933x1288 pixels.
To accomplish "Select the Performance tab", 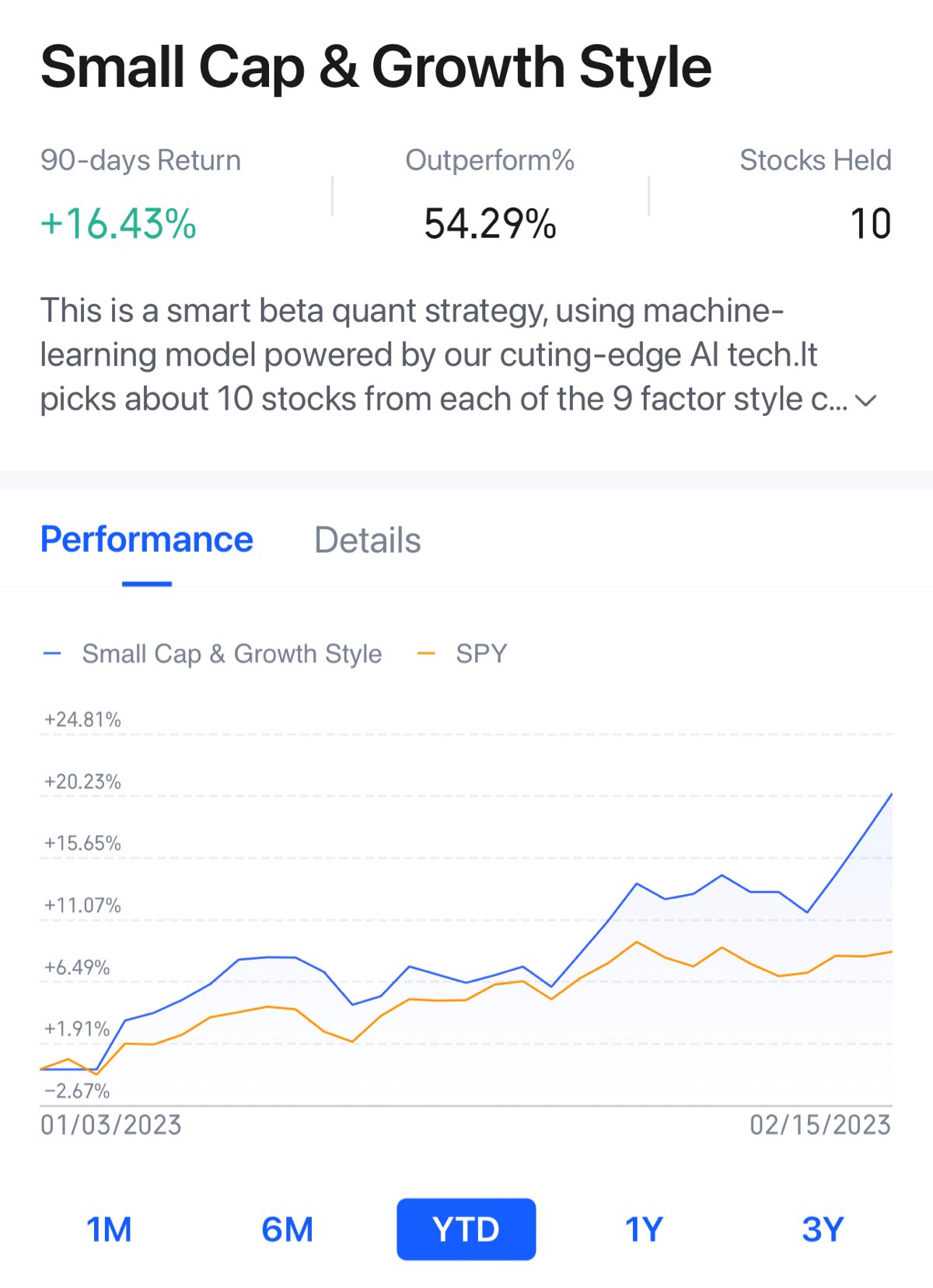I will [147, 540].
